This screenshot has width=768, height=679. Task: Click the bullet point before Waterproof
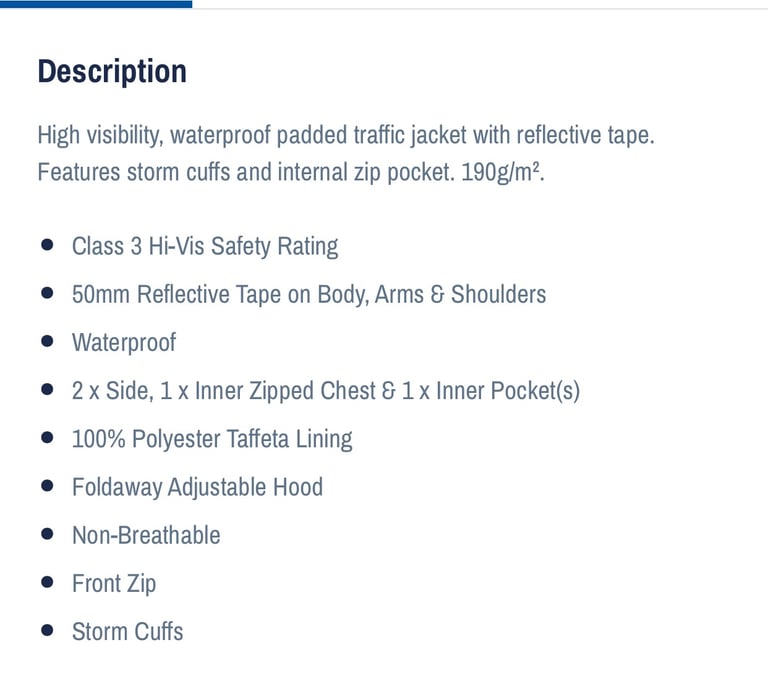click(48, 341)
